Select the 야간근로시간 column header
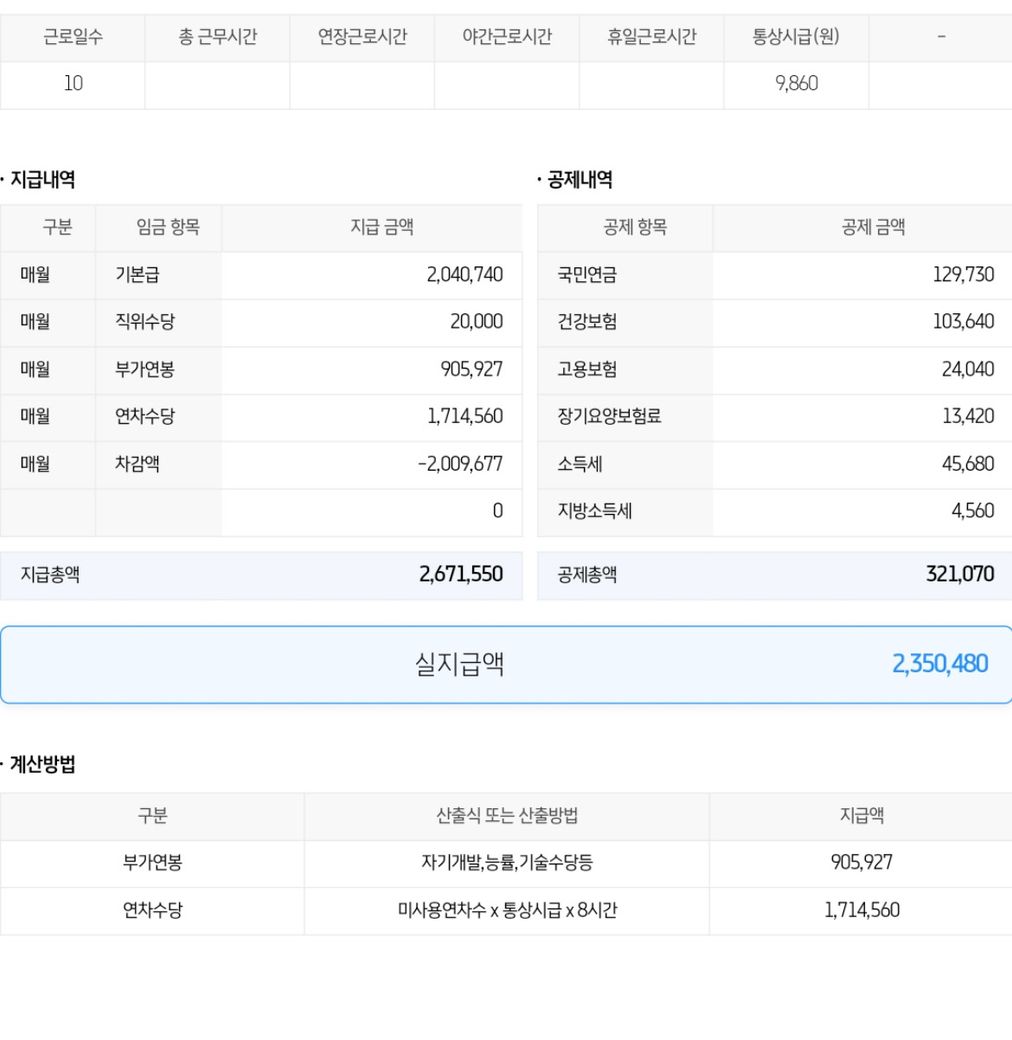 [507, 38]
